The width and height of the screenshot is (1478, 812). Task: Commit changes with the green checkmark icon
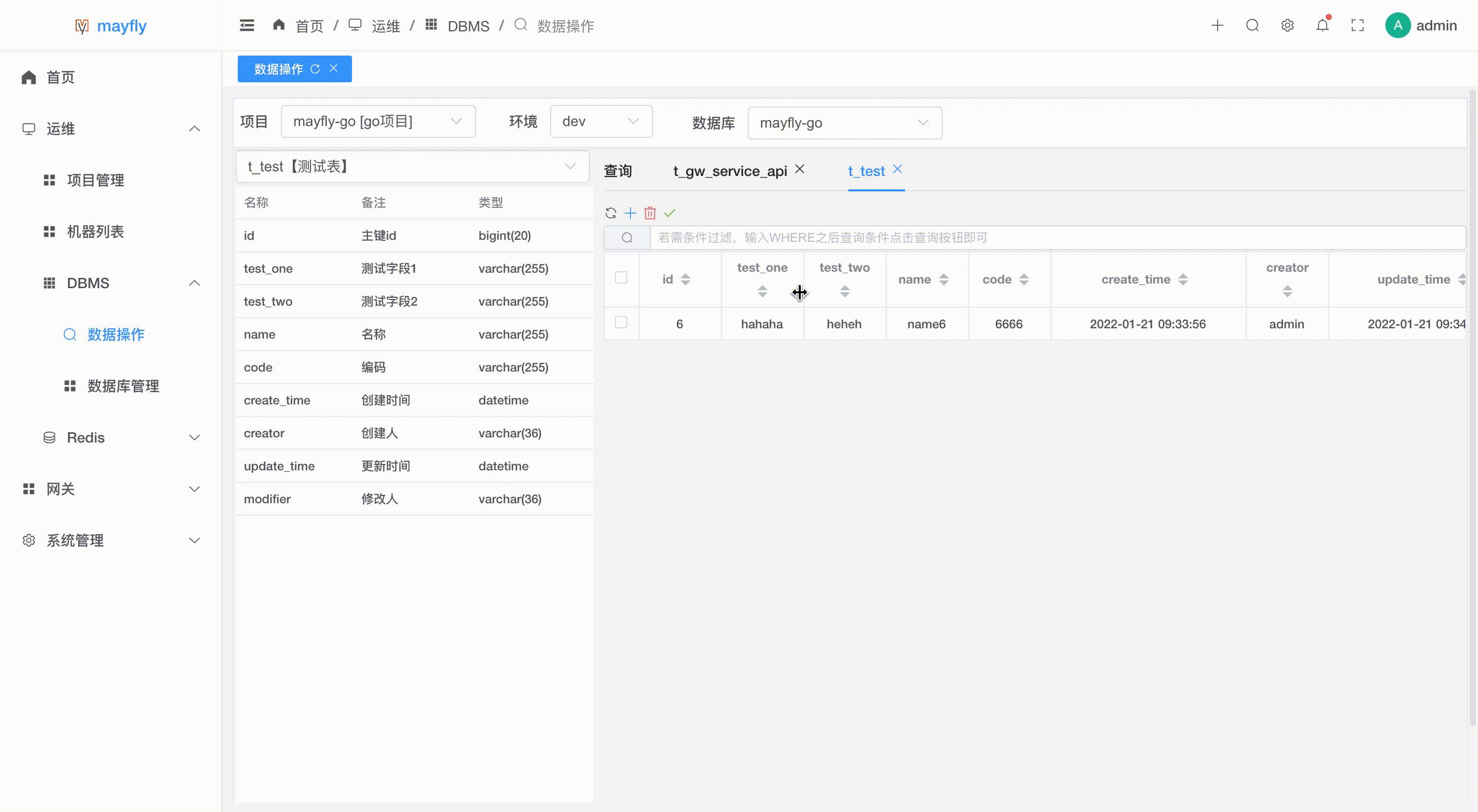coord(670,213)
